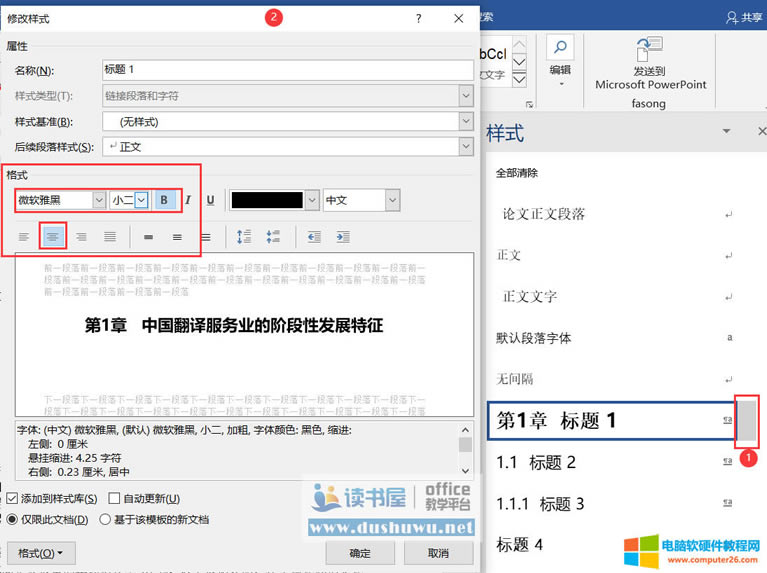Toggle the Italic (I) formatting button

(187, 200)
